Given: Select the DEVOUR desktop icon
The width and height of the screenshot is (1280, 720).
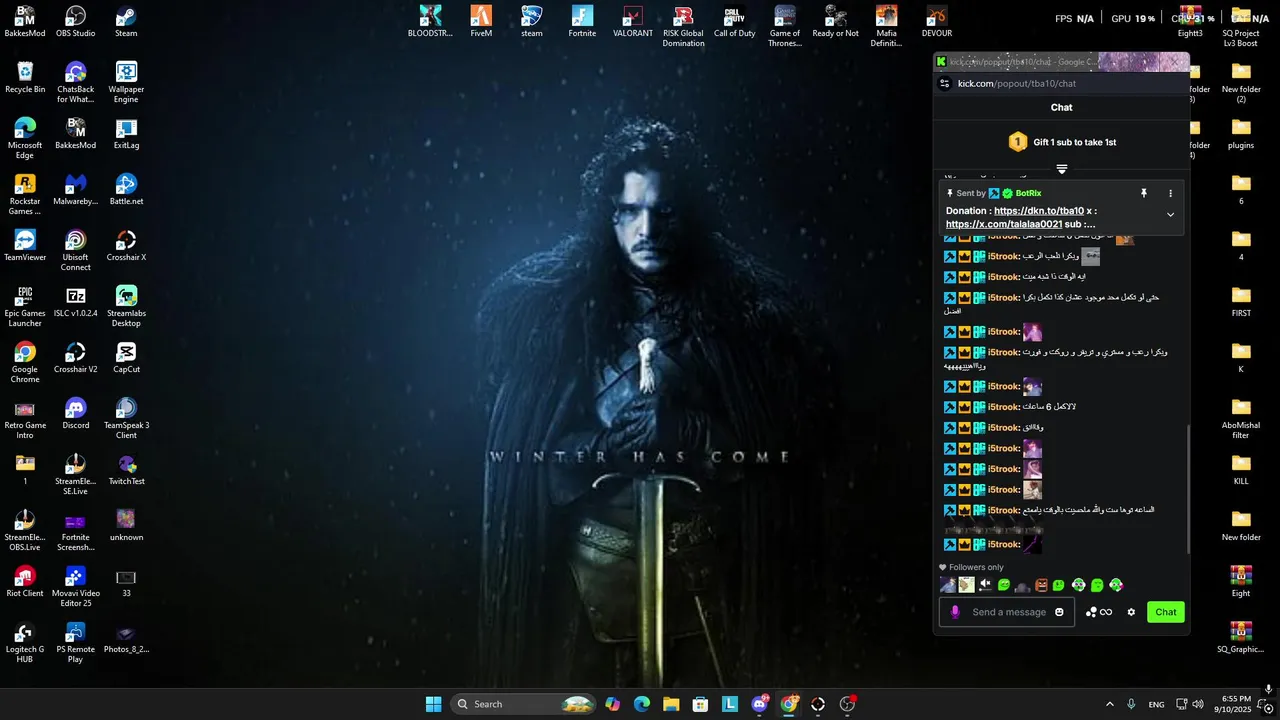Looking at the screenshot, I should 936,21.
